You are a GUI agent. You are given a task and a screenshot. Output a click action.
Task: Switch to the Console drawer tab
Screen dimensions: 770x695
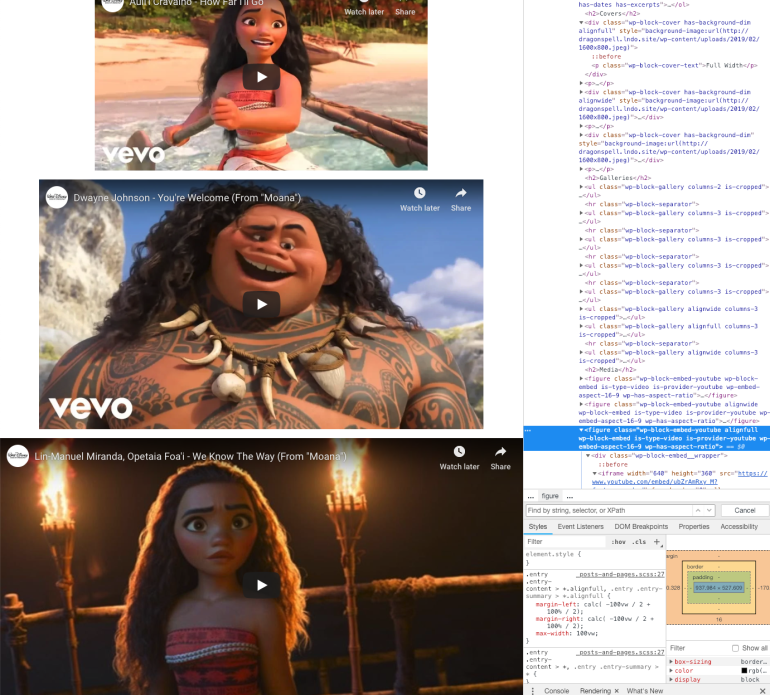pos(556,691)
